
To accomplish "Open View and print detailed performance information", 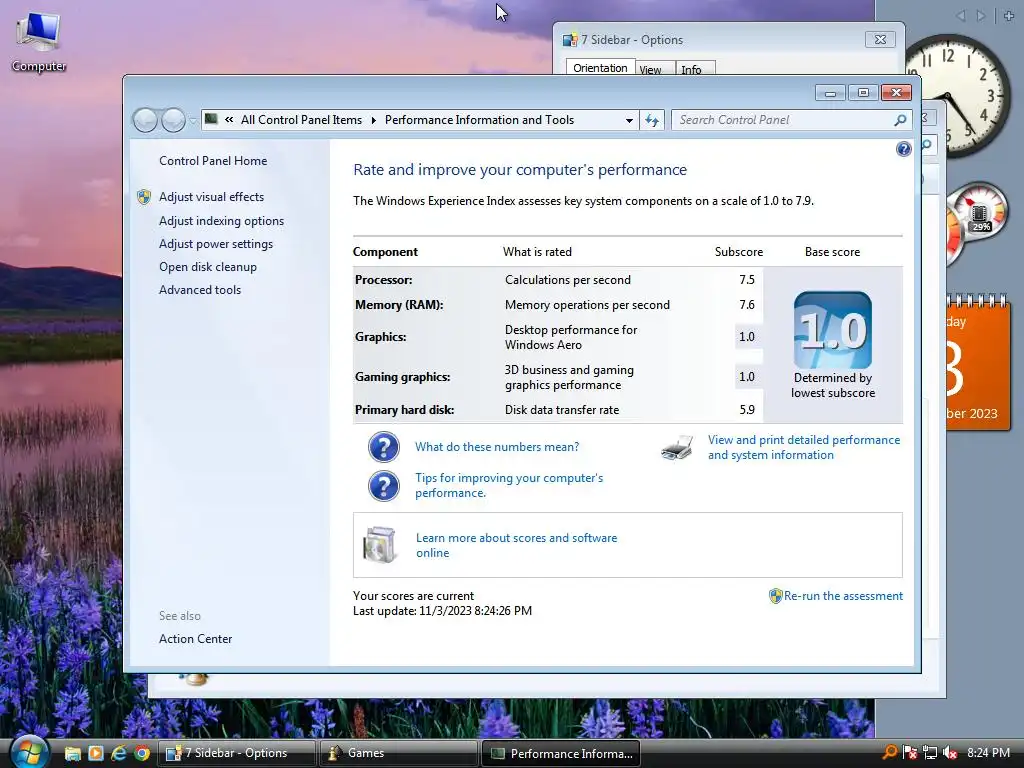I will (x=804, y=447).
